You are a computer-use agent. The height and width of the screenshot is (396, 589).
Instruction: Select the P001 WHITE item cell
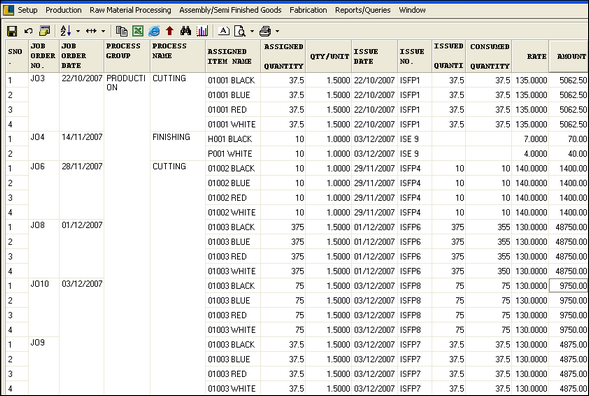click(x=233, y=154)
